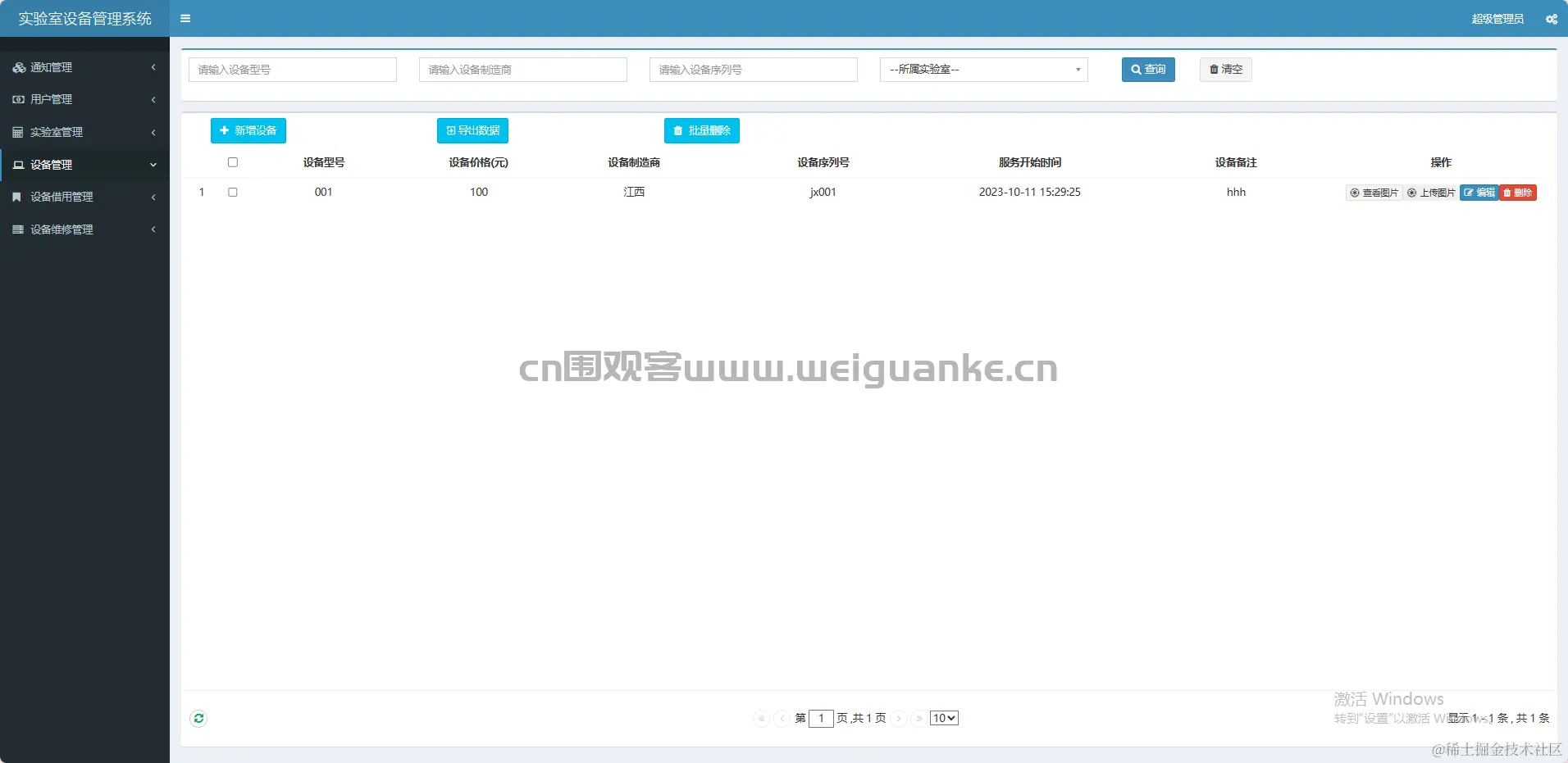Click the 2023-10-11 15:29:25 time cell
Image resolution: width=1568 pixels, height=763 pixels.
[1030, 192]
